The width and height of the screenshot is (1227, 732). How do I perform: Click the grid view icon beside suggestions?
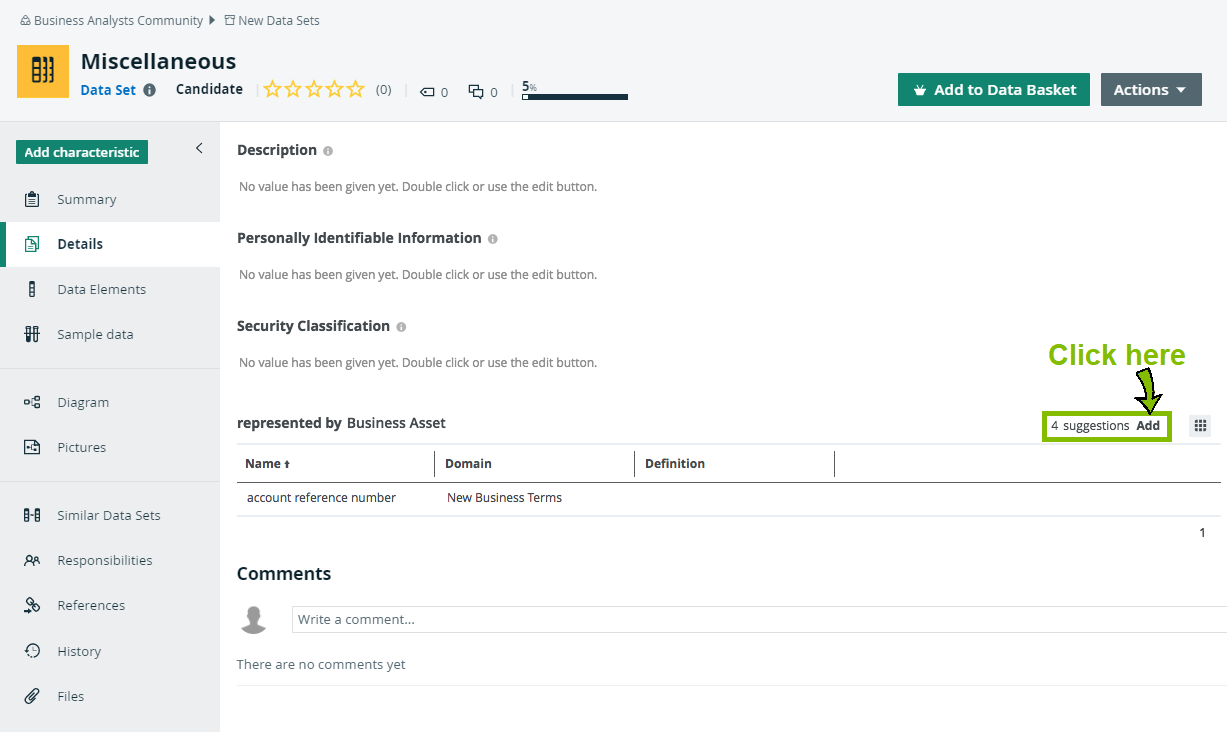click(1200, 426)
